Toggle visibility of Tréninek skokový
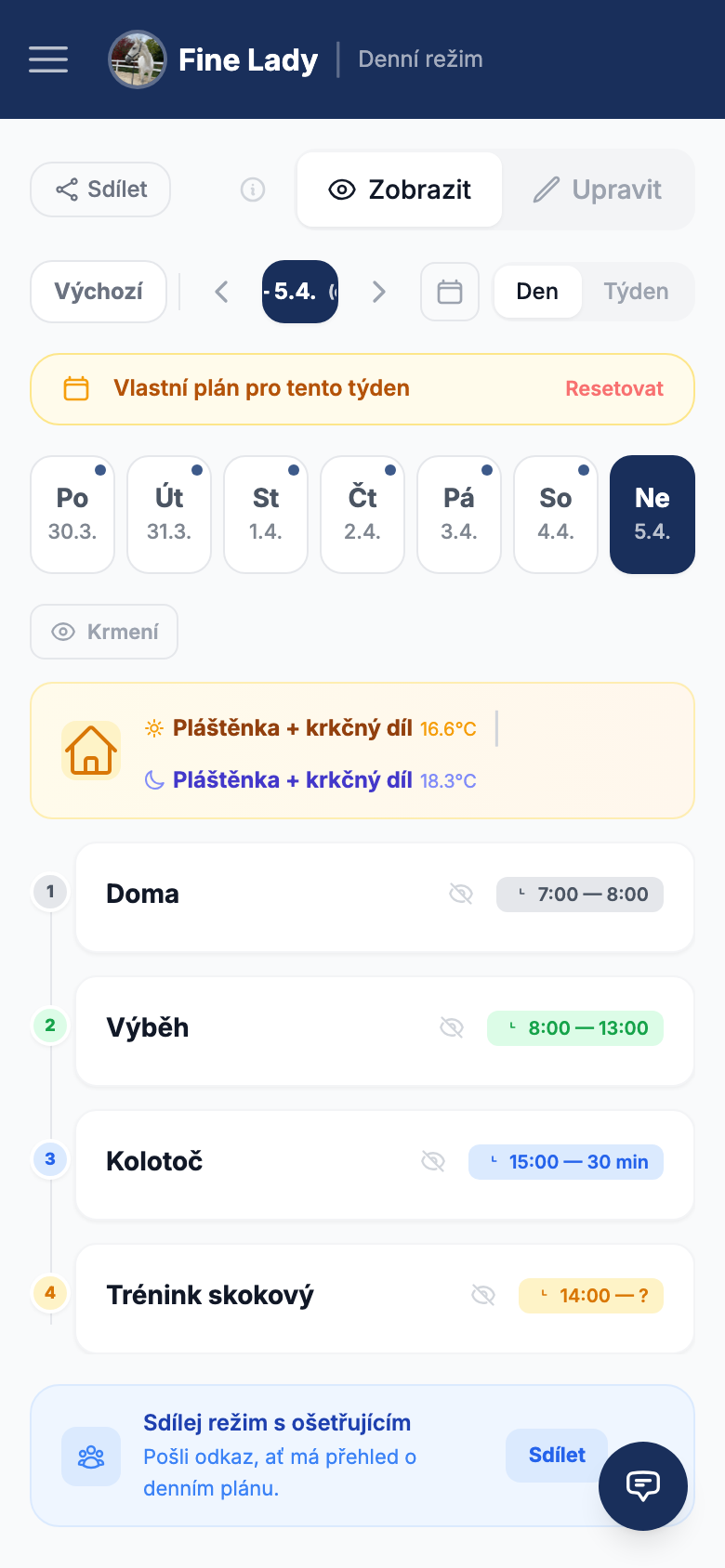The image size is (725, 1568). [x=483, y=1295]
